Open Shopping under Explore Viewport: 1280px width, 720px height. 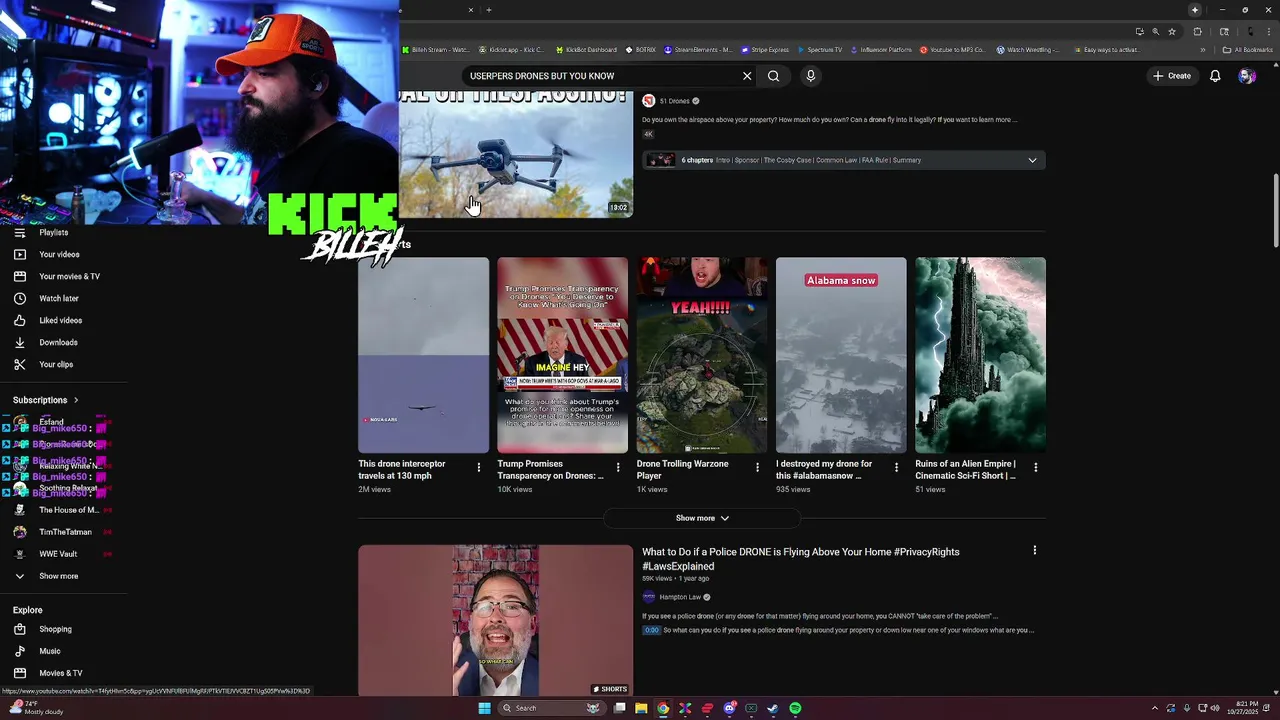pos(55,629)
